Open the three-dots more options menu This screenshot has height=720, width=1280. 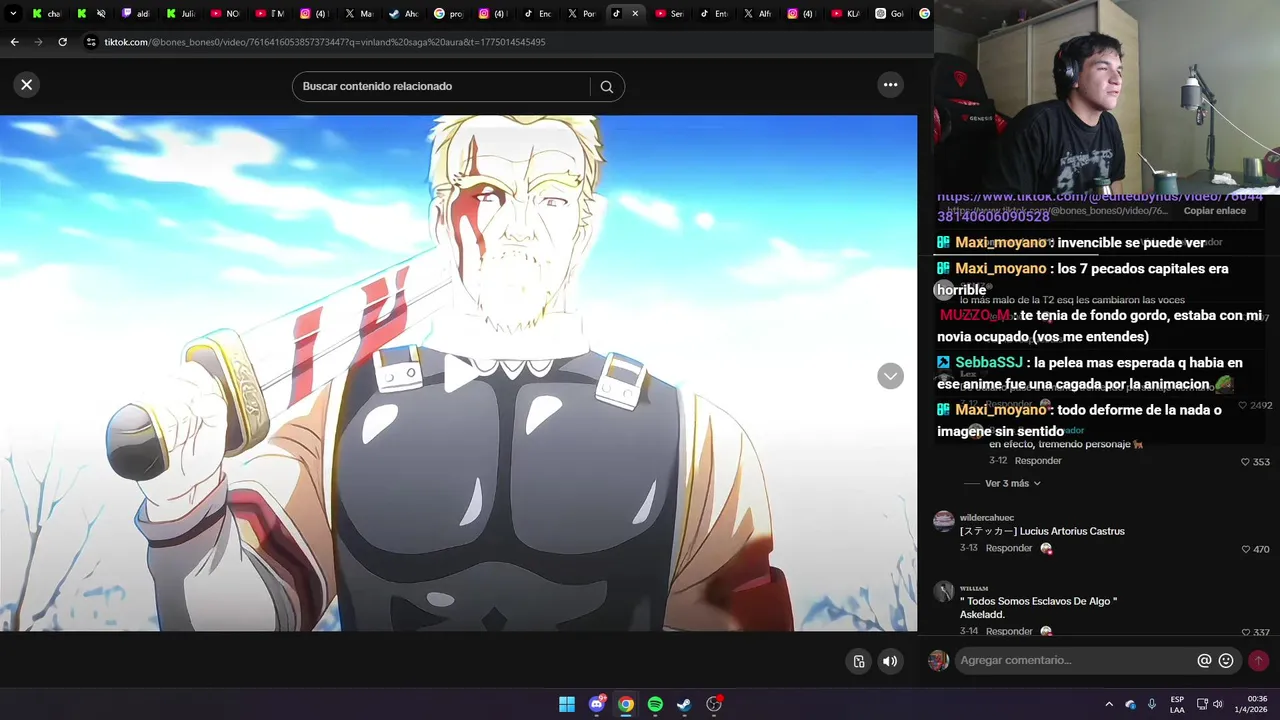890,85
